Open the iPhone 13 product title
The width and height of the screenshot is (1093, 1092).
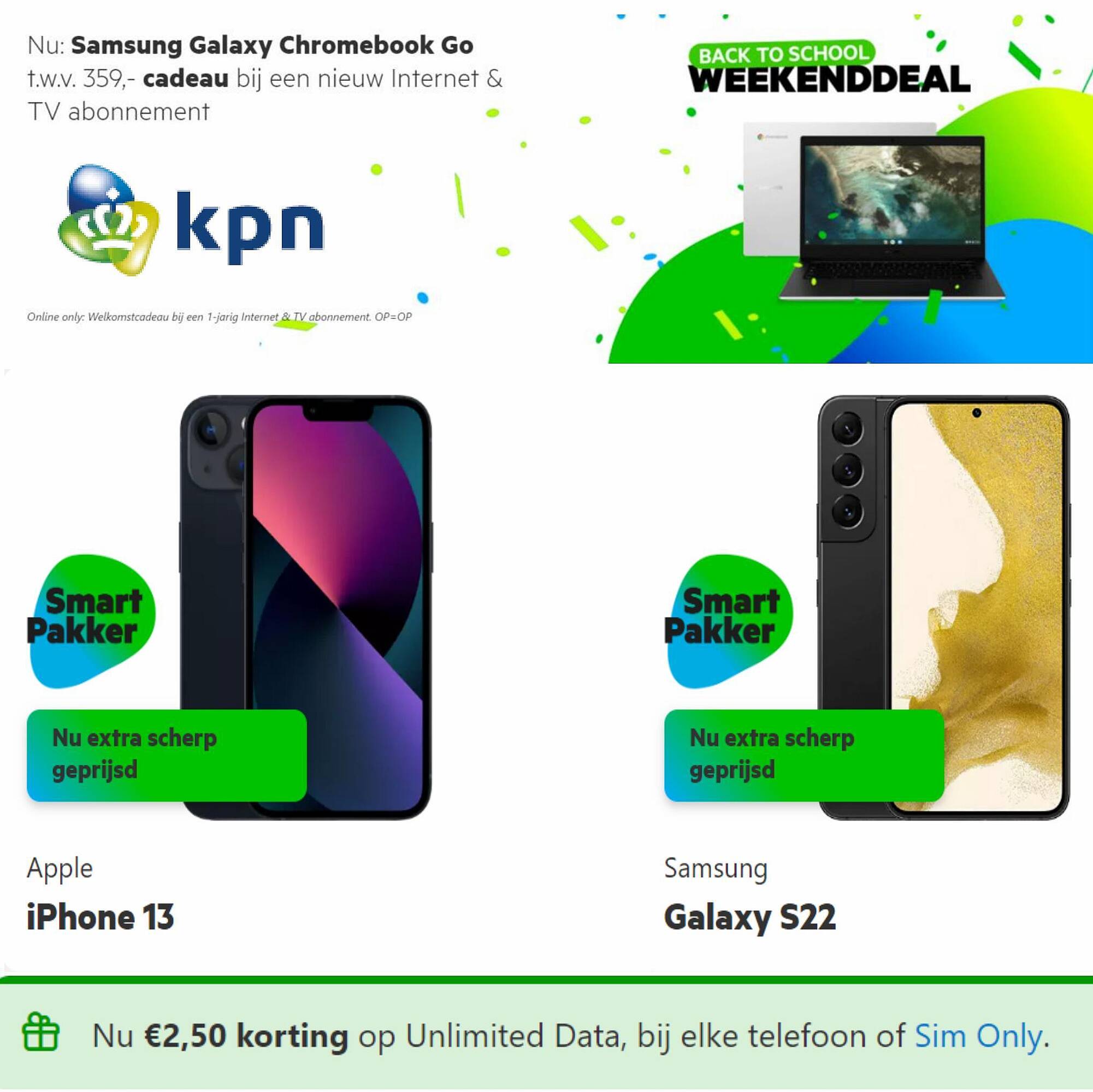(x=100, y=917)
